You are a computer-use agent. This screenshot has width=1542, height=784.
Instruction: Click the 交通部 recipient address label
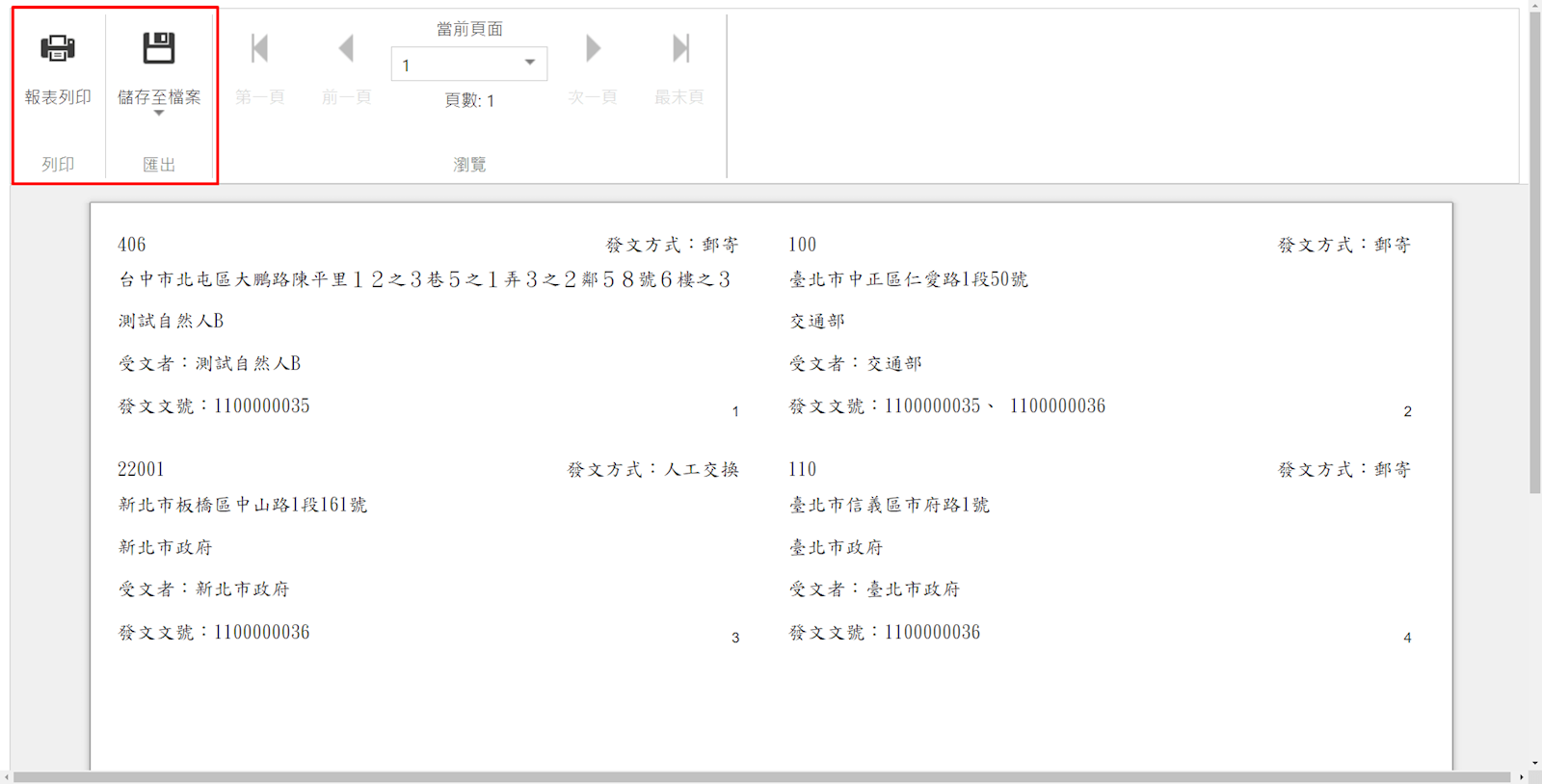coord(908,279)
